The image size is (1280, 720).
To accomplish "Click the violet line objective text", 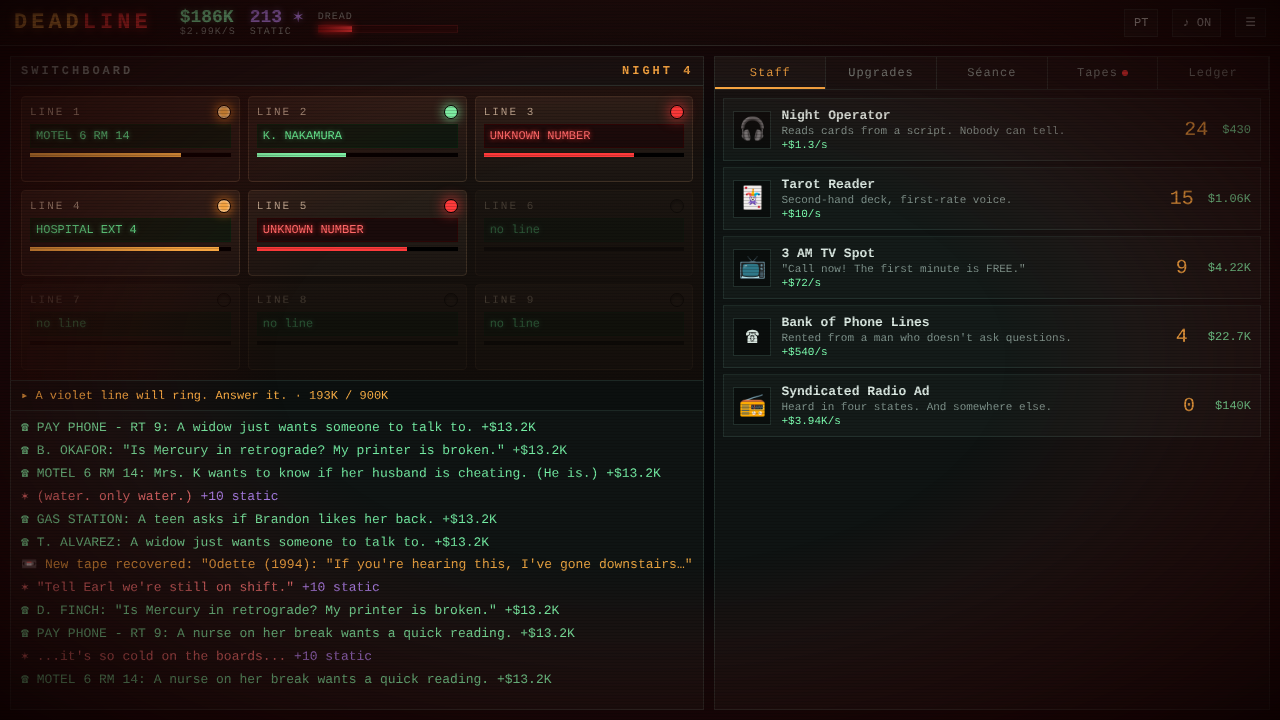I will pos(204,396).
